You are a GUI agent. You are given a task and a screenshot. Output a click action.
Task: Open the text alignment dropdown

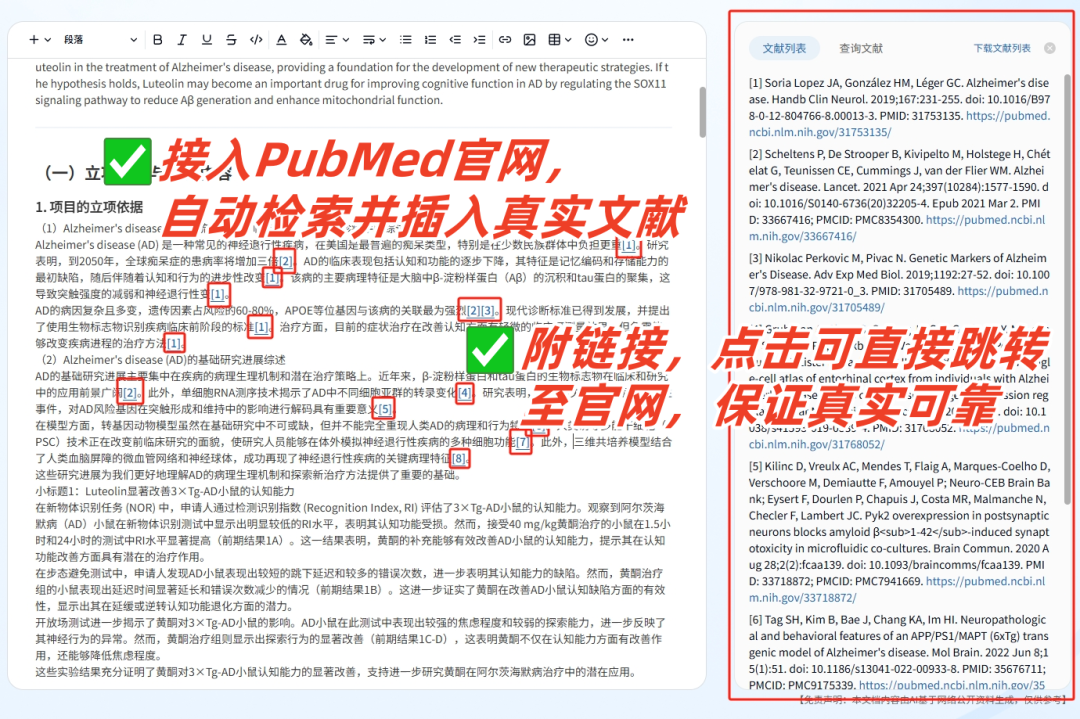pyautogui.click(x=337, y=40)
